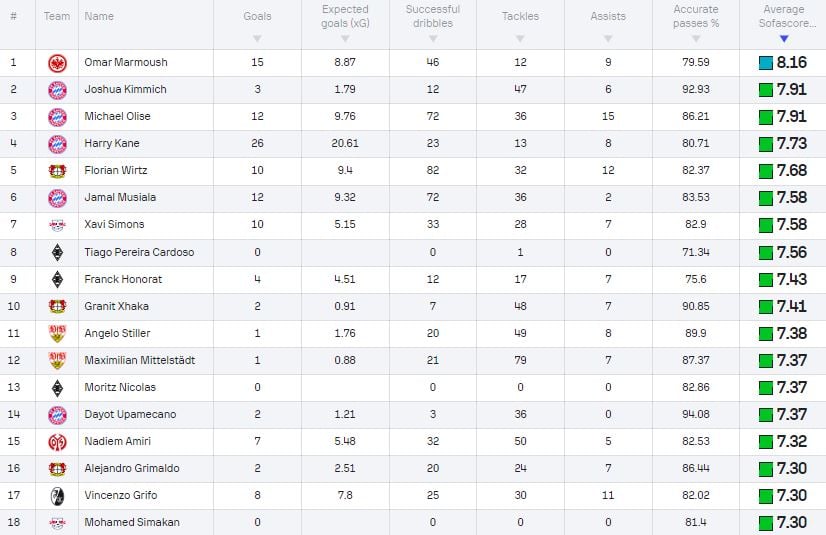Sort by Expected goals (xG) arrow
This screenshot has height=535, width=826.
pyautogui.click(x=345, y=38)
